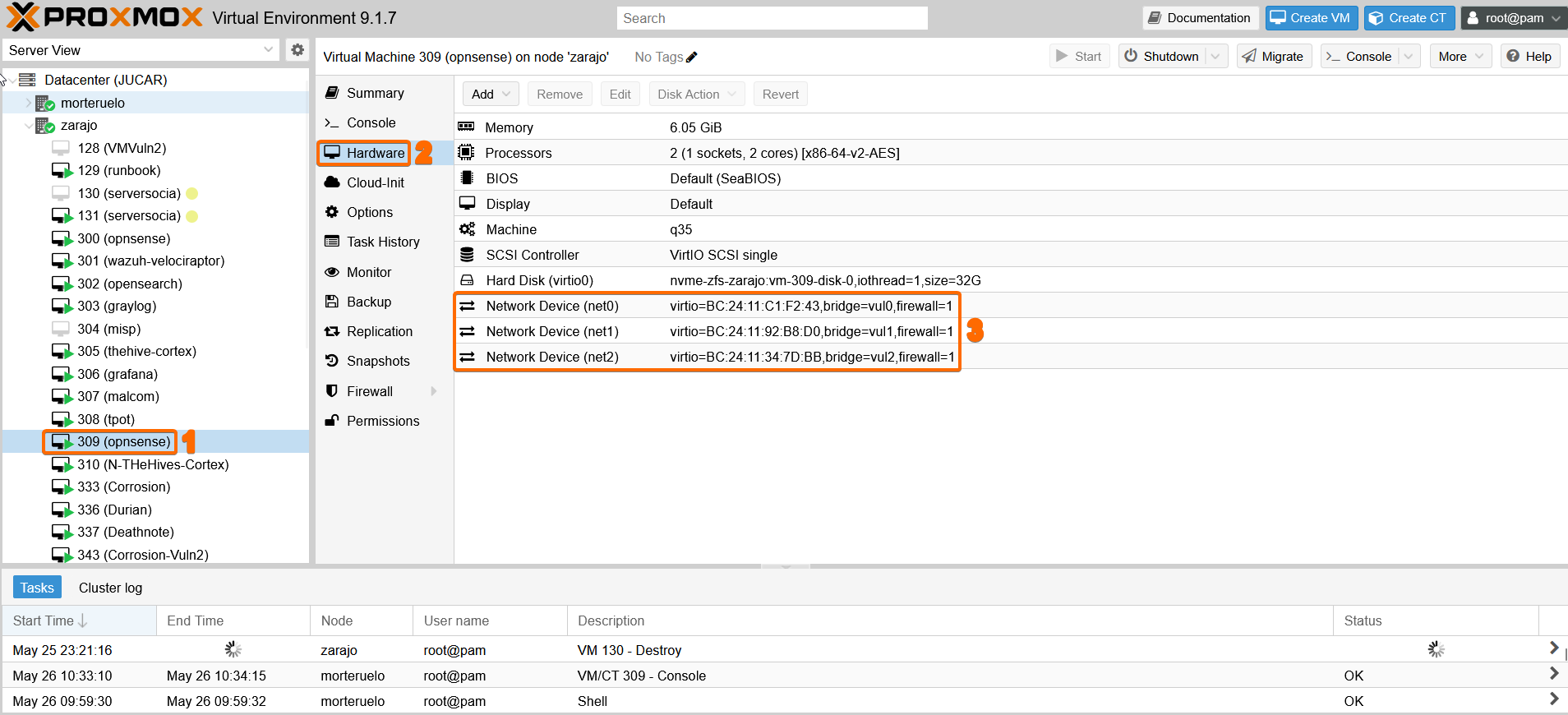Click the yellow tag dot on VM 131
1568x715 pixels.
click(x=192, y=215)
